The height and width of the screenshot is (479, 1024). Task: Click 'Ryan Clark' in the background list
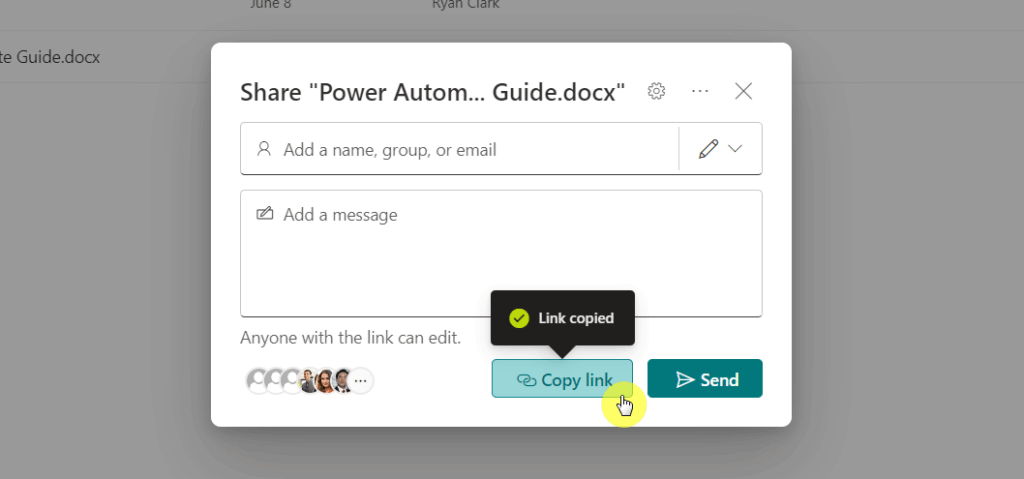pyautogui.click(x=466, y=5)
